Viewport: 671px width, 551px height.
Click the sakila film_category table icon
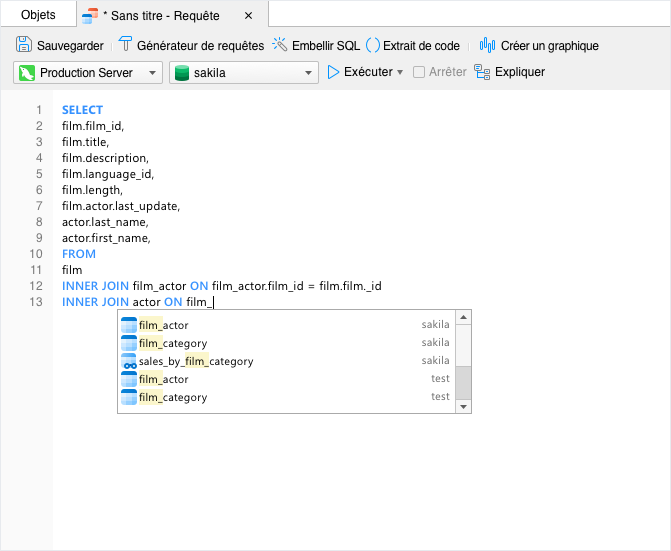(129, 343)
